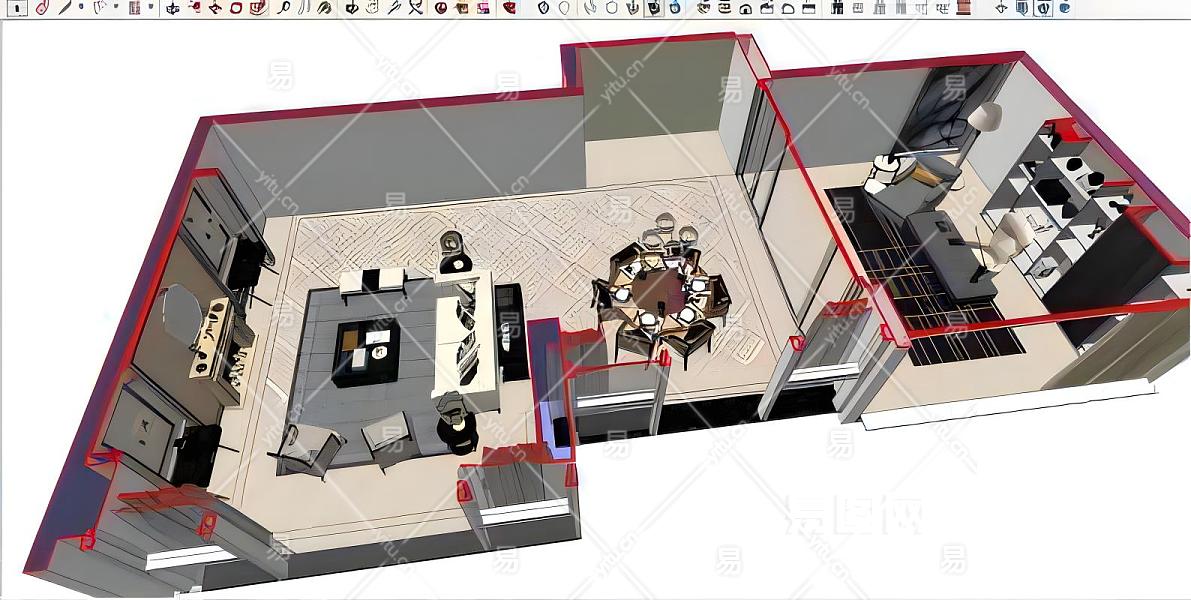
Task: Switch to Front view house icon
Action: pyautogui.click(x=744, y=8)
